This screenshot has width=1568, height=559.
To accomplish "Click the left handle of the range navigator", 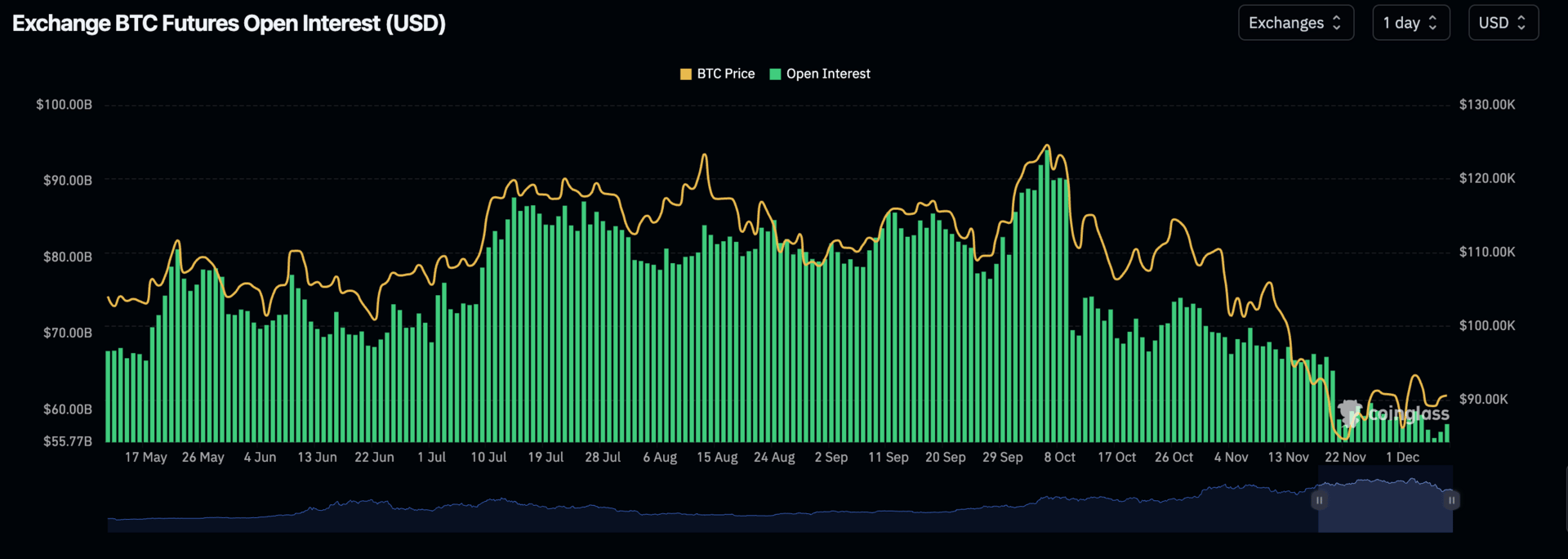I will pyautogui.click(x=1319, y=500).
